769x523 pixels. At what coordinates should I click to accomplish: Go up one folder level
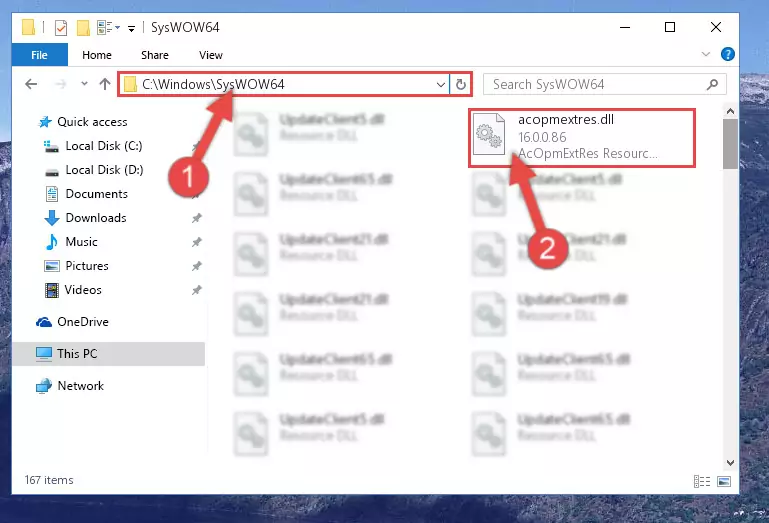[104, 84]
